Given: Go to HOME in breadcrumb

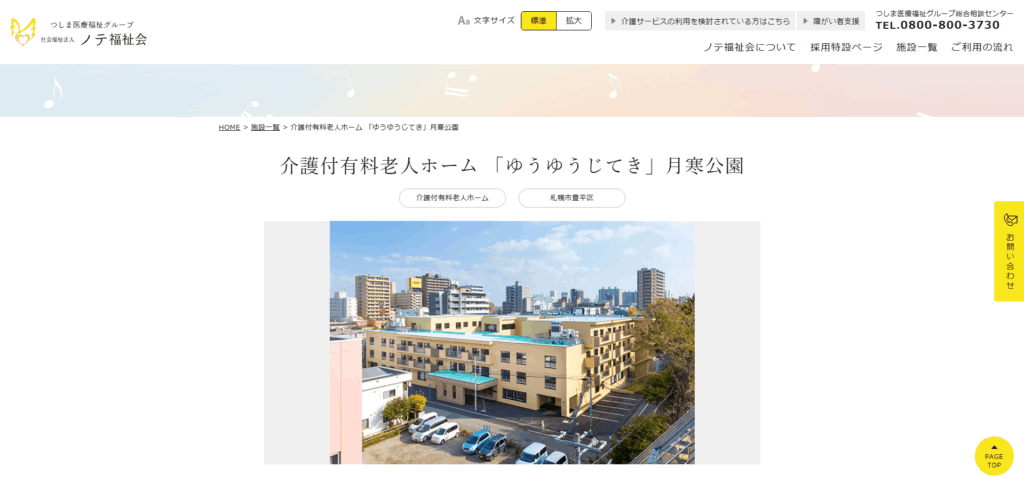Looking at the screenshot, I should [x=229, y=127].
